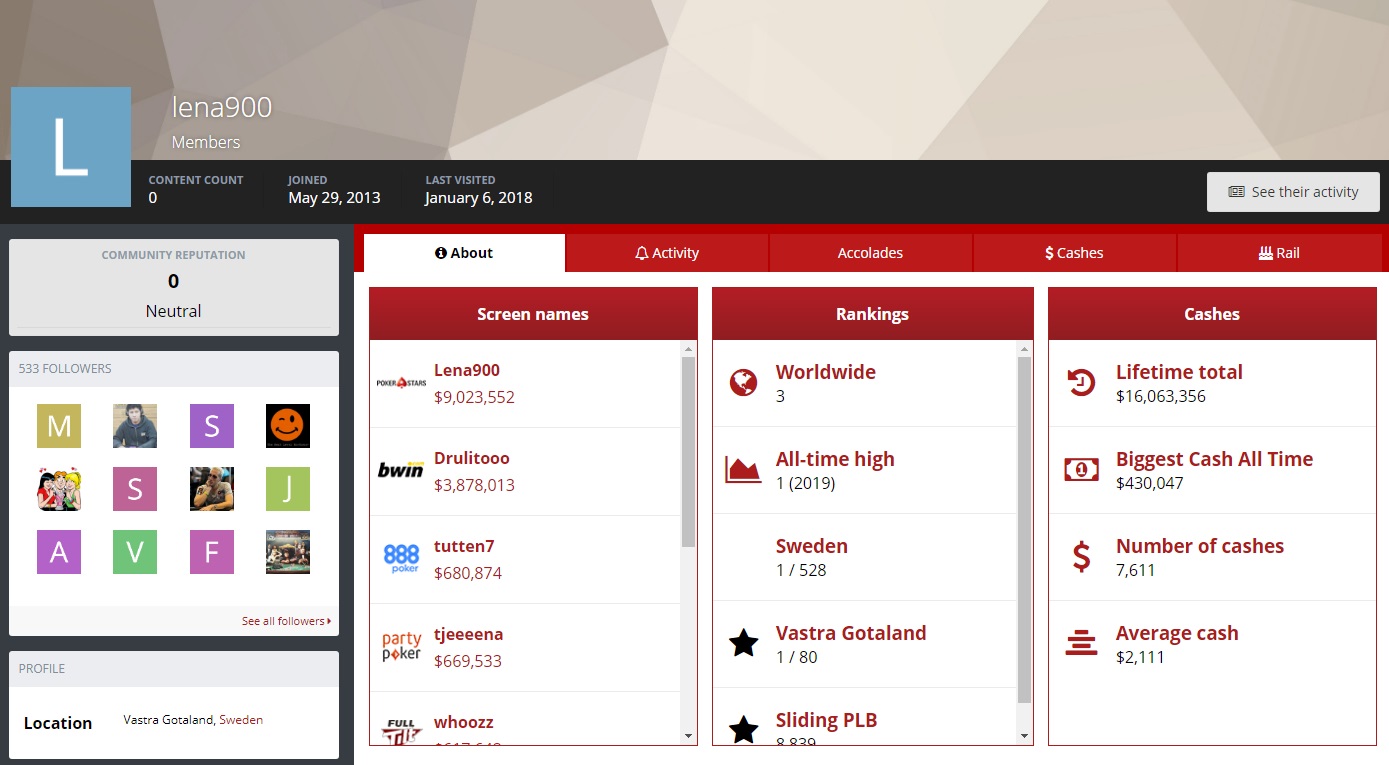Open the Drulitooo screen name link
The width and height of the screenshot is (1389, 765).
click(471, 458)
